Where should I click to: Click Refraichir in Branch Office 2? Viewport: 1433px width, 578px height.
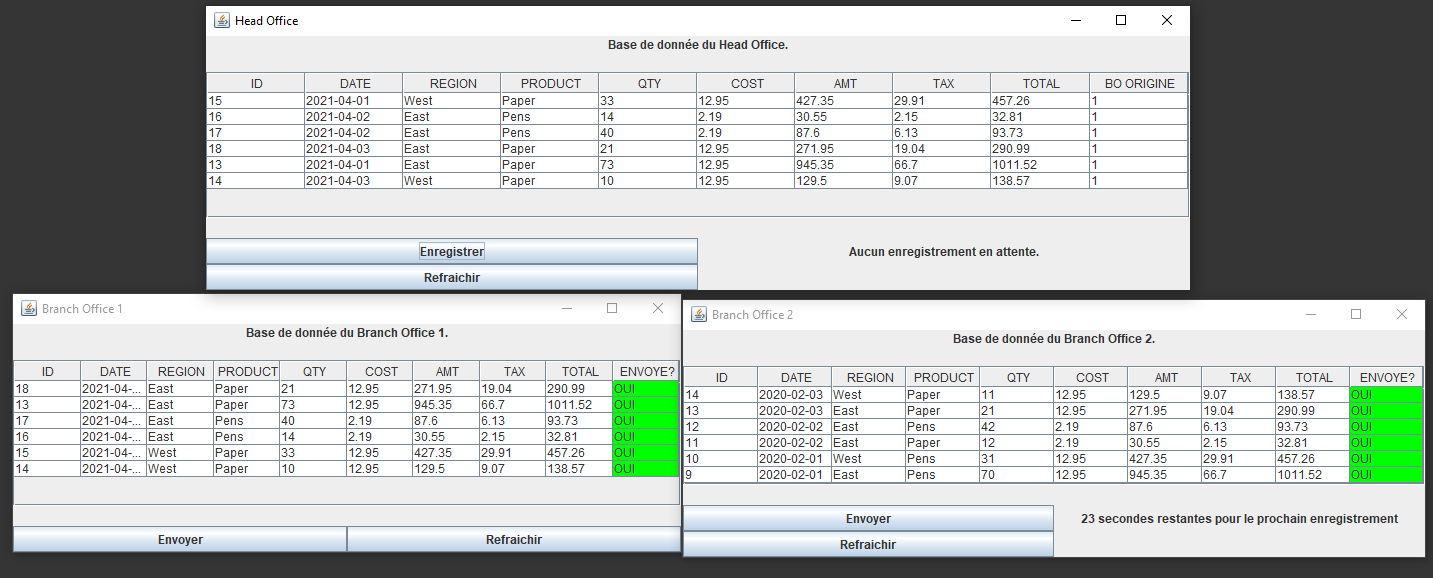pyautogui.click(x=868, y=545)
